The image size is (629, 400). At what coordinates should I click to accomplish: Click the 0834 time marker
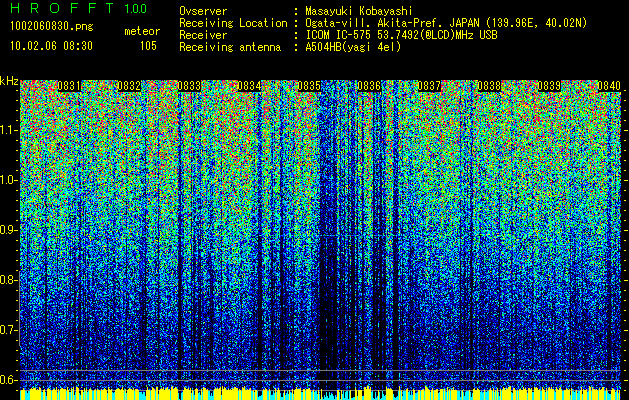click(250, 86)
